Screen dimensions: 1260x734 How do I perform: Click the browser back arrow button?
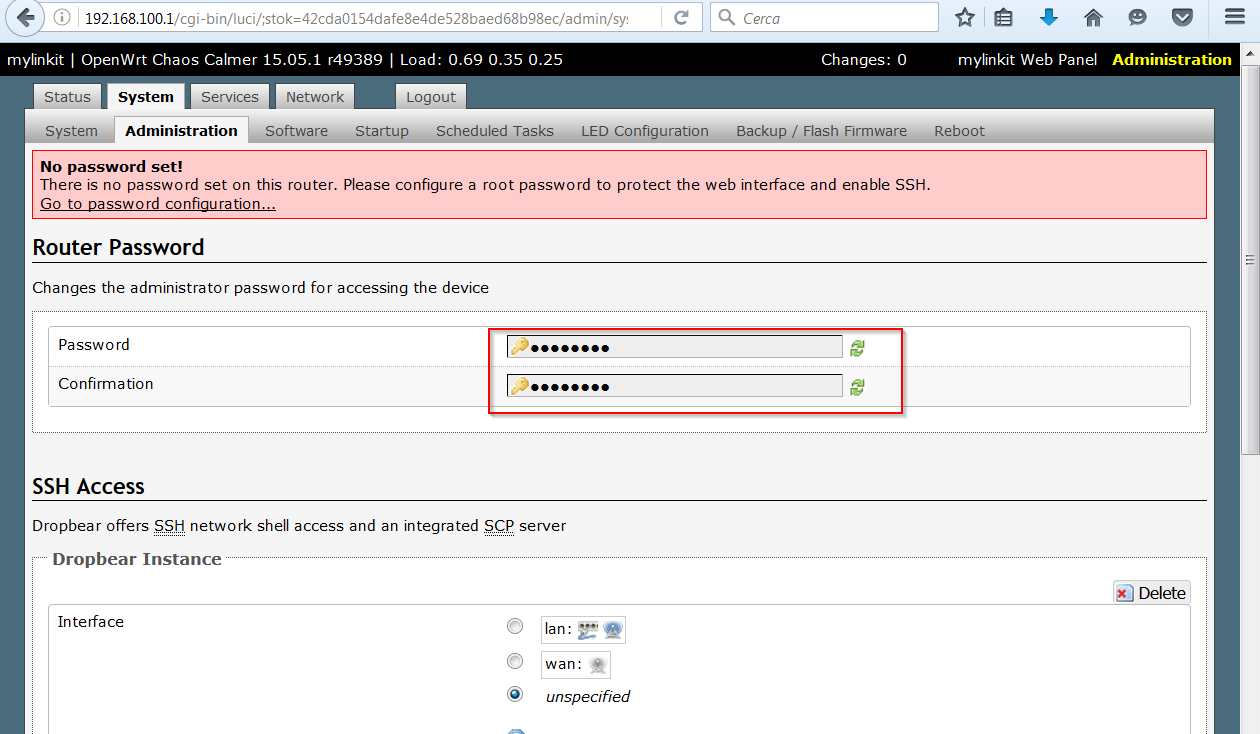pyautogui.click(x=24, y=17)
